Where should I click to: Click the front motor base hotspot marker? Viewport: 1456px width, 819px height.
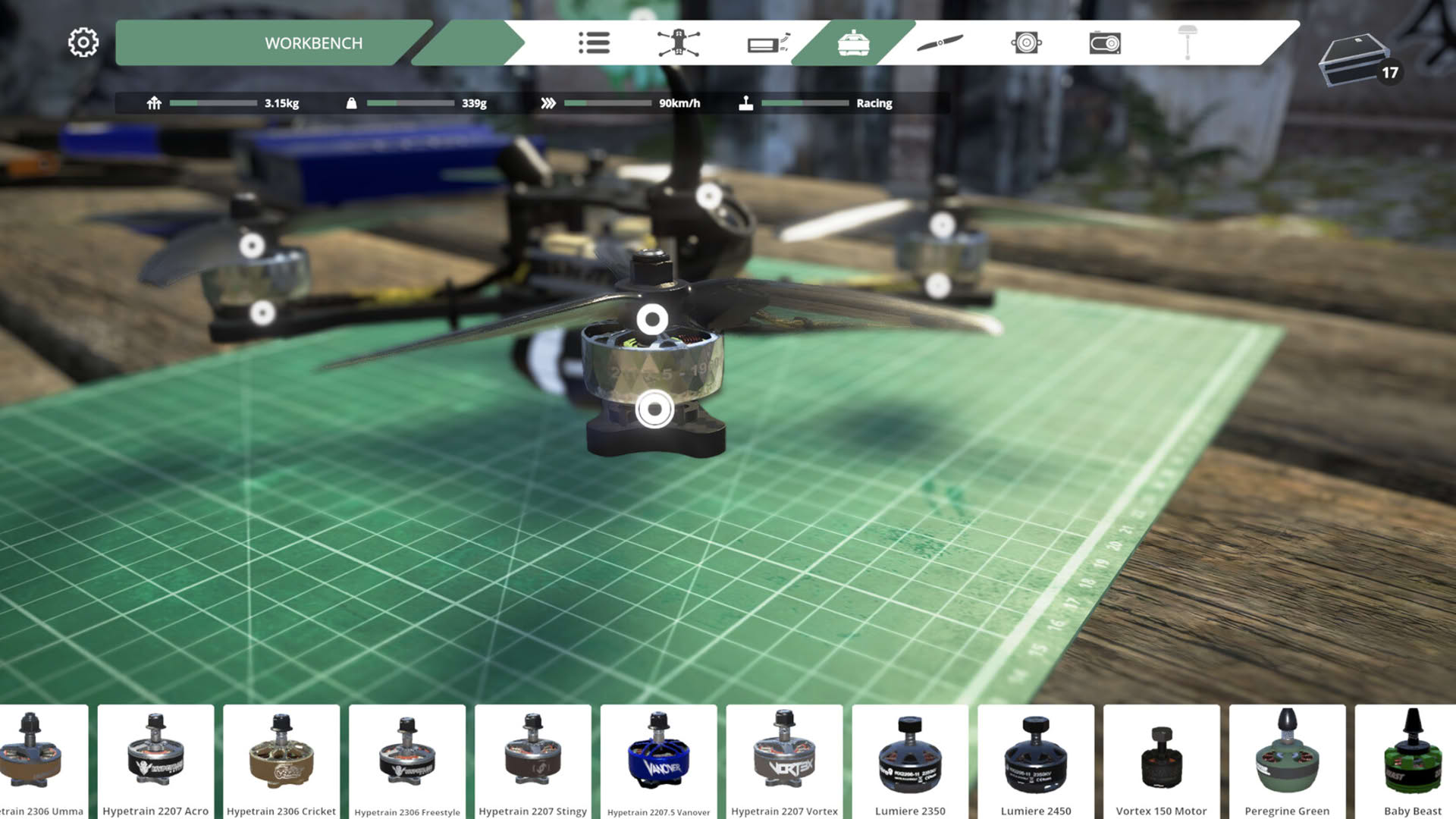(654, 409)
